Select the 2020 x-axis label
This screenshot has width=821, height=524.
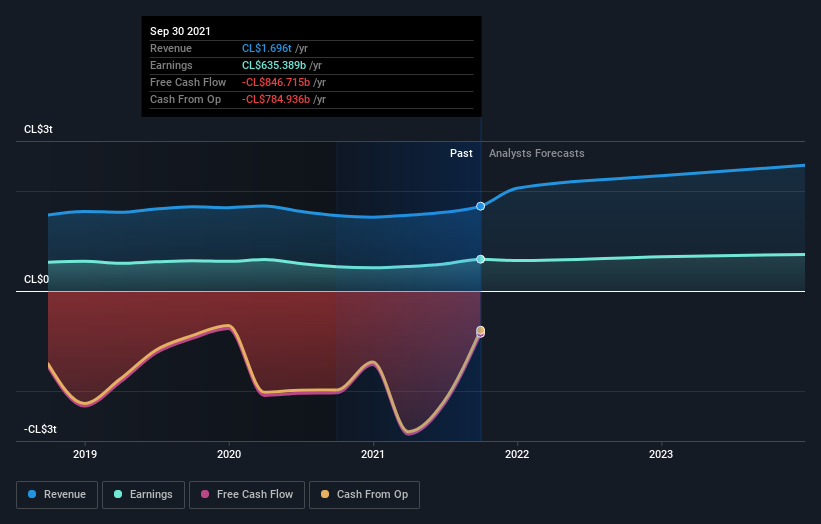tap(229, 454)
